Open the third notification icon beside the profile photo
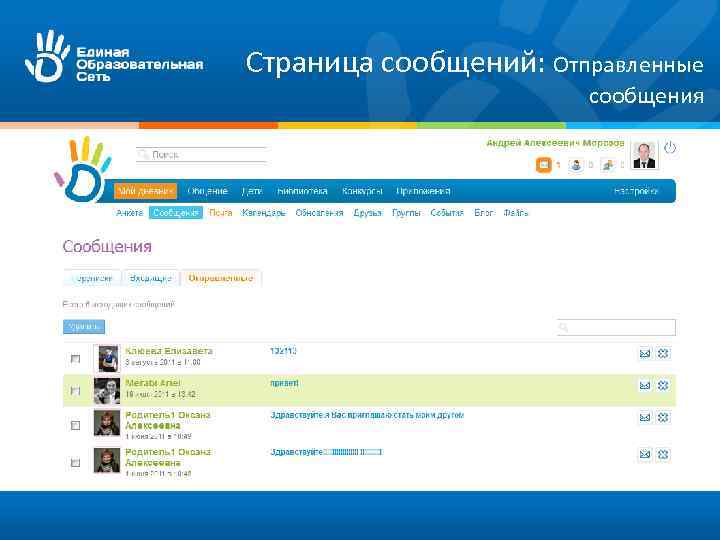Viewport: 720px width, 540px height. tap(608, 165)
